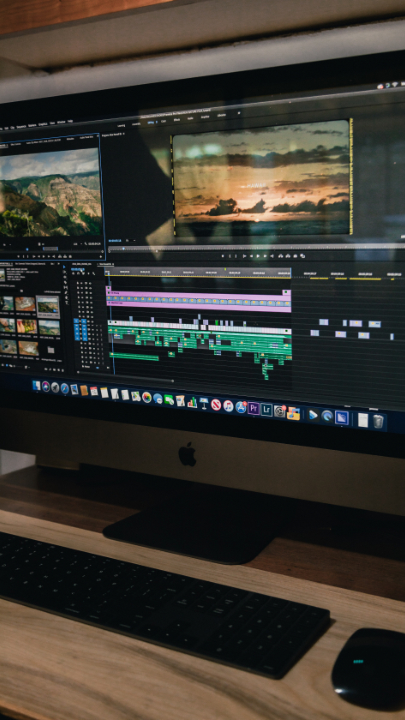Click the Lift button in Program monitor
Viewport: 405px width, 720px height.
(280, 256)
